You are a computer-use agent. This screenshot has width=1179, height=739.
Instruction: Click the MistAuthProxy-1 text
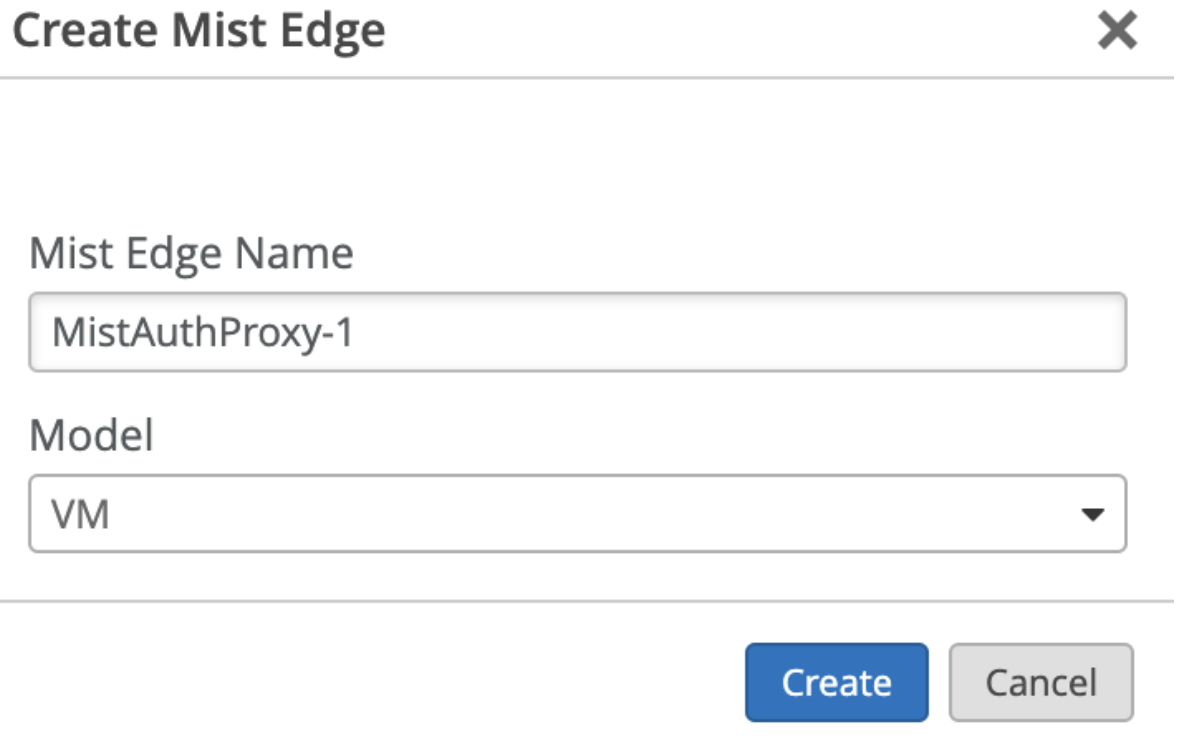click(204, 333)
